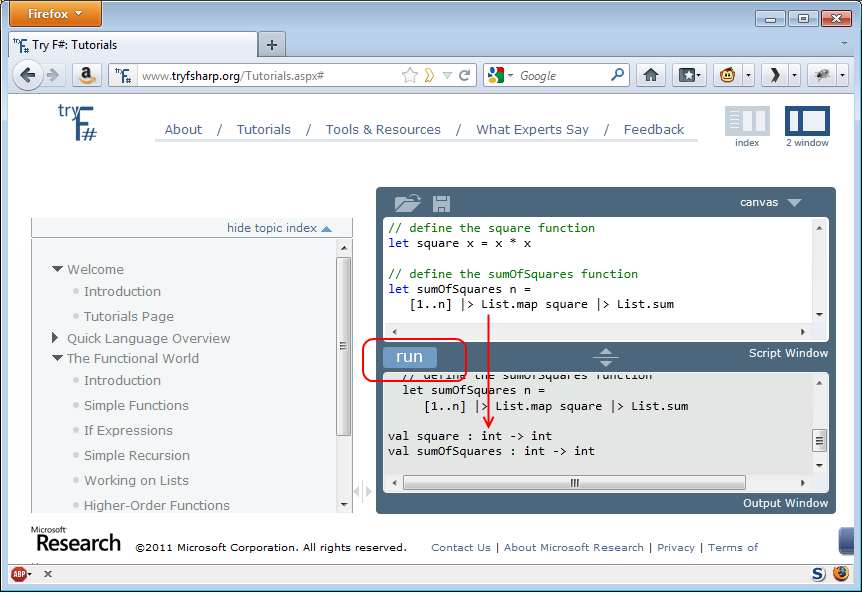
Task: Open the Tutorials navigation menu item
Action: (x=263, y=129)
